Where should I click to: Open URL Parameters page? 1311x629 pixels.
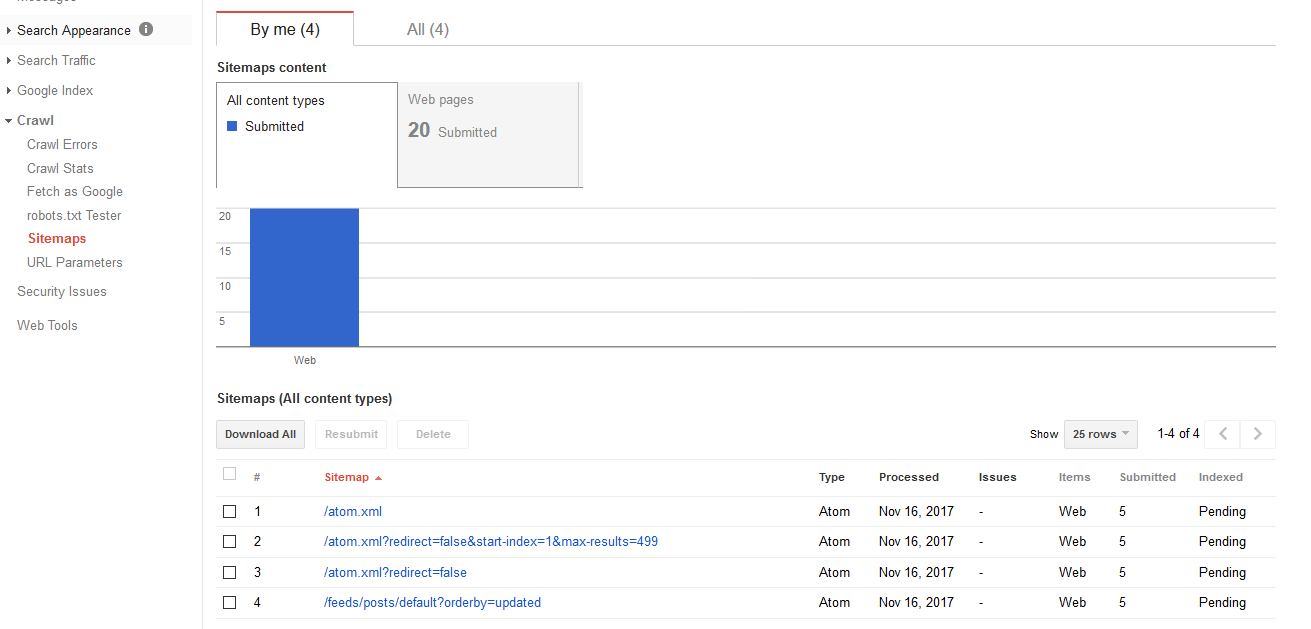pos(75,263)
